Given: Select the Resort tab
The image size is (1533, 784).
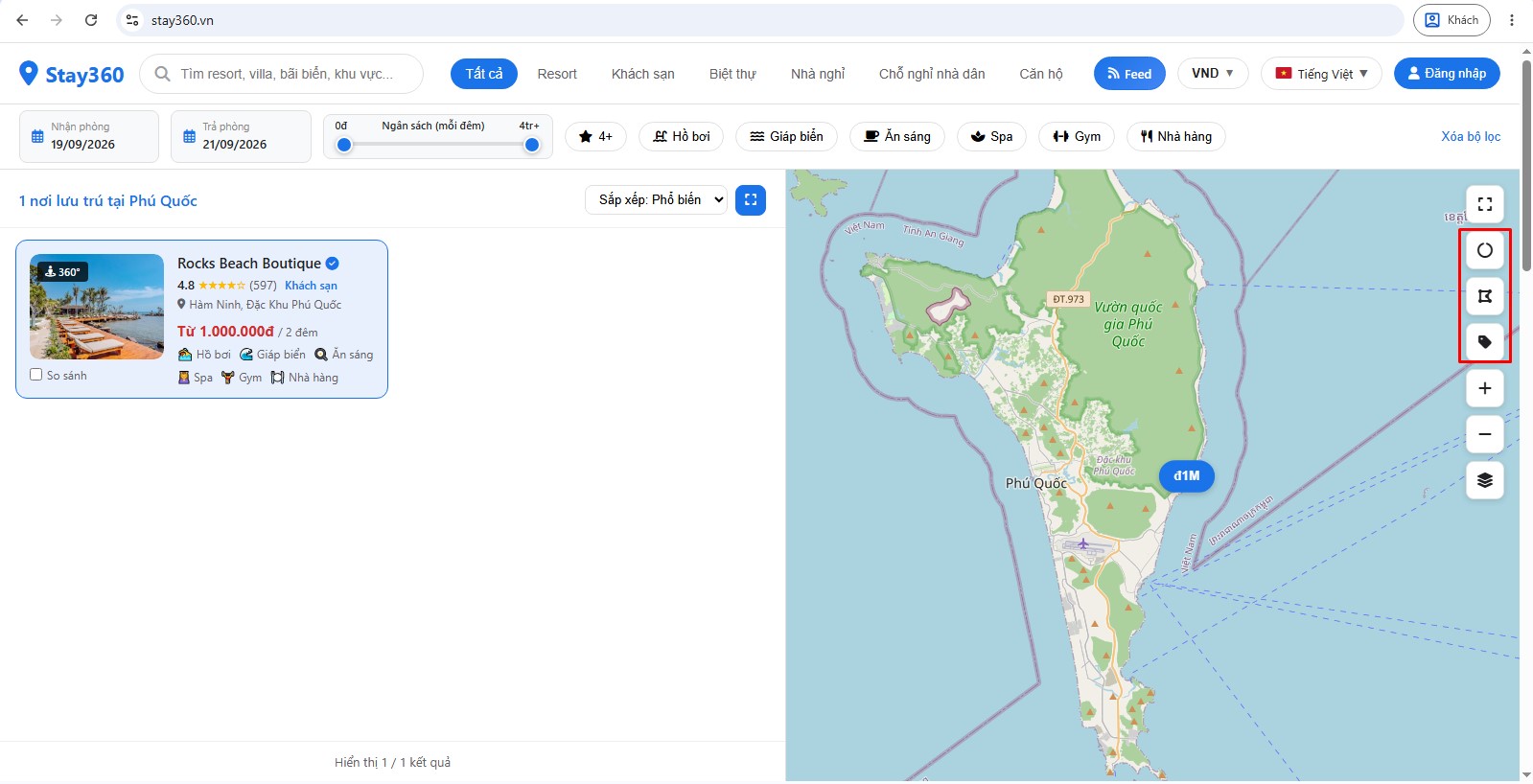Looking at the screenshot, I should [x=557, y=74].
